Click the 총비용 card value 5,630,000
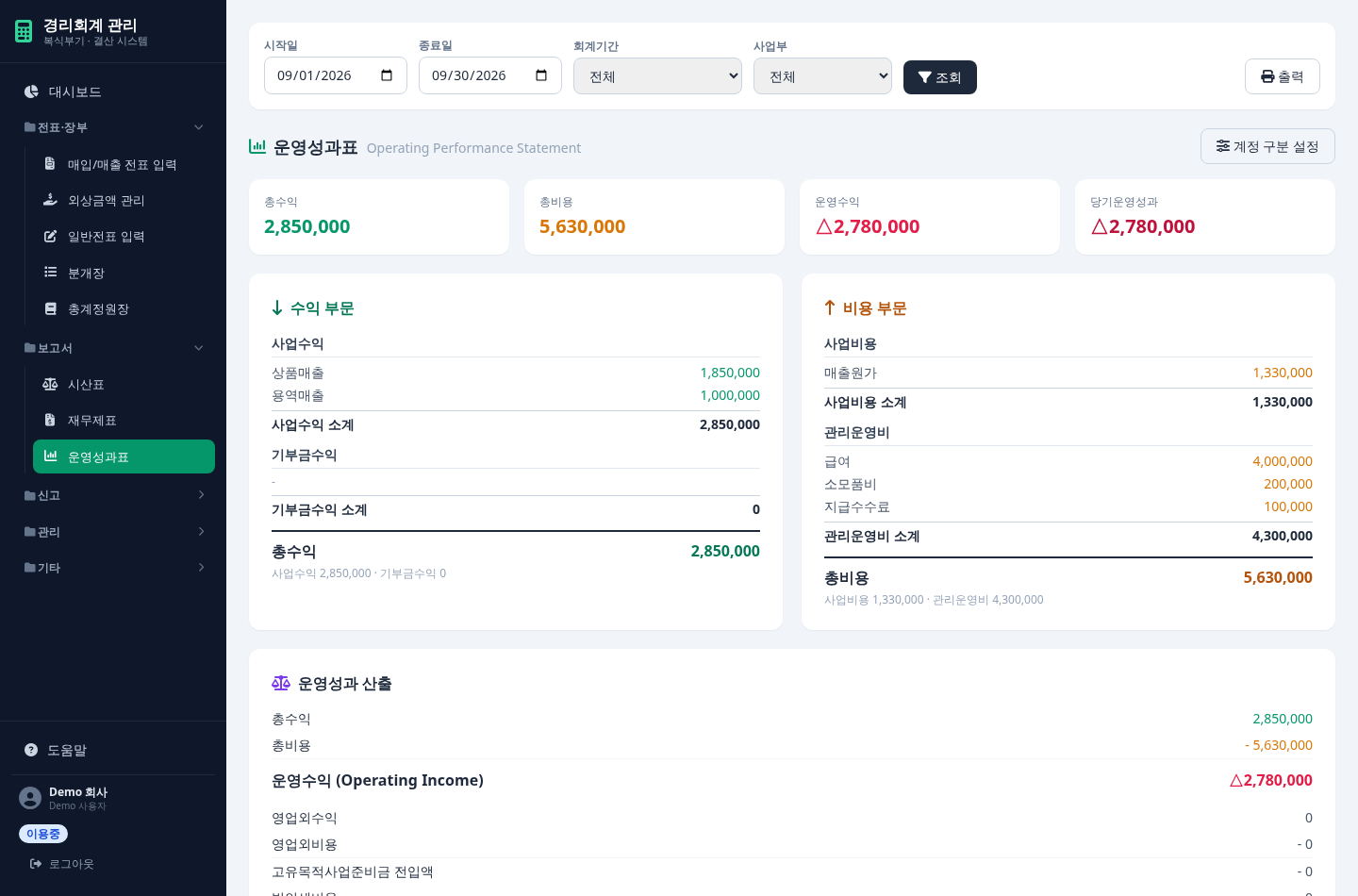Viewport: 1358px width, 896px height. pos(583,226)
